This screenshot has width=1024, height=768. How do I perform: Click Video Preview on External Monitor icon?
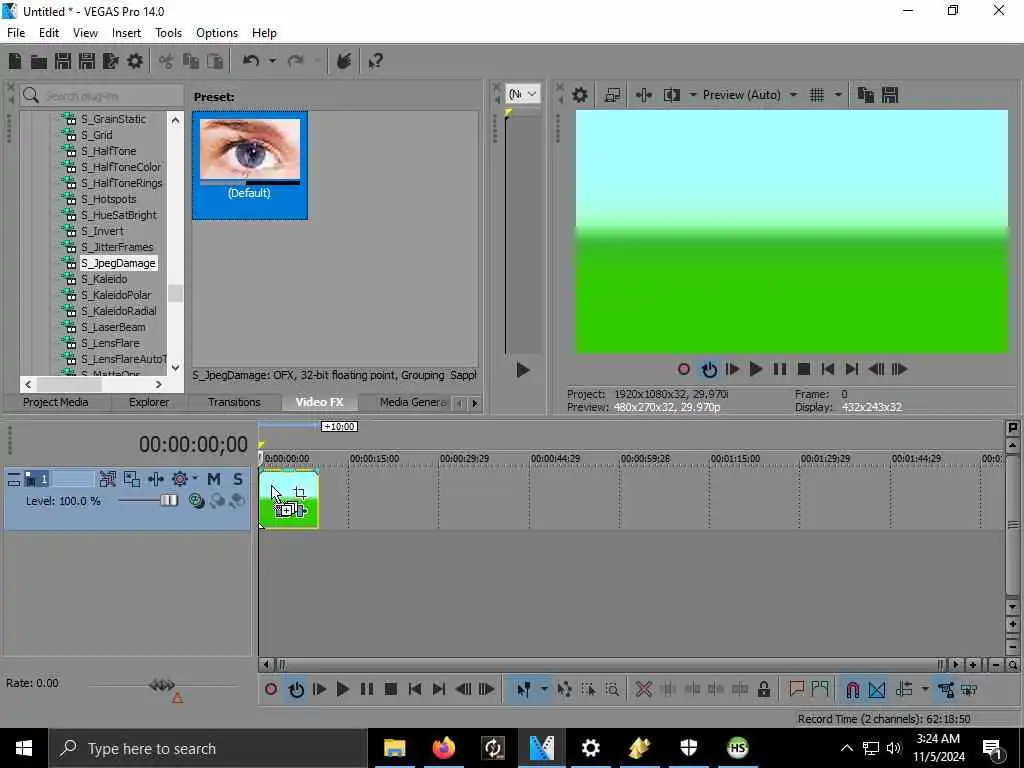pos(612,95)
